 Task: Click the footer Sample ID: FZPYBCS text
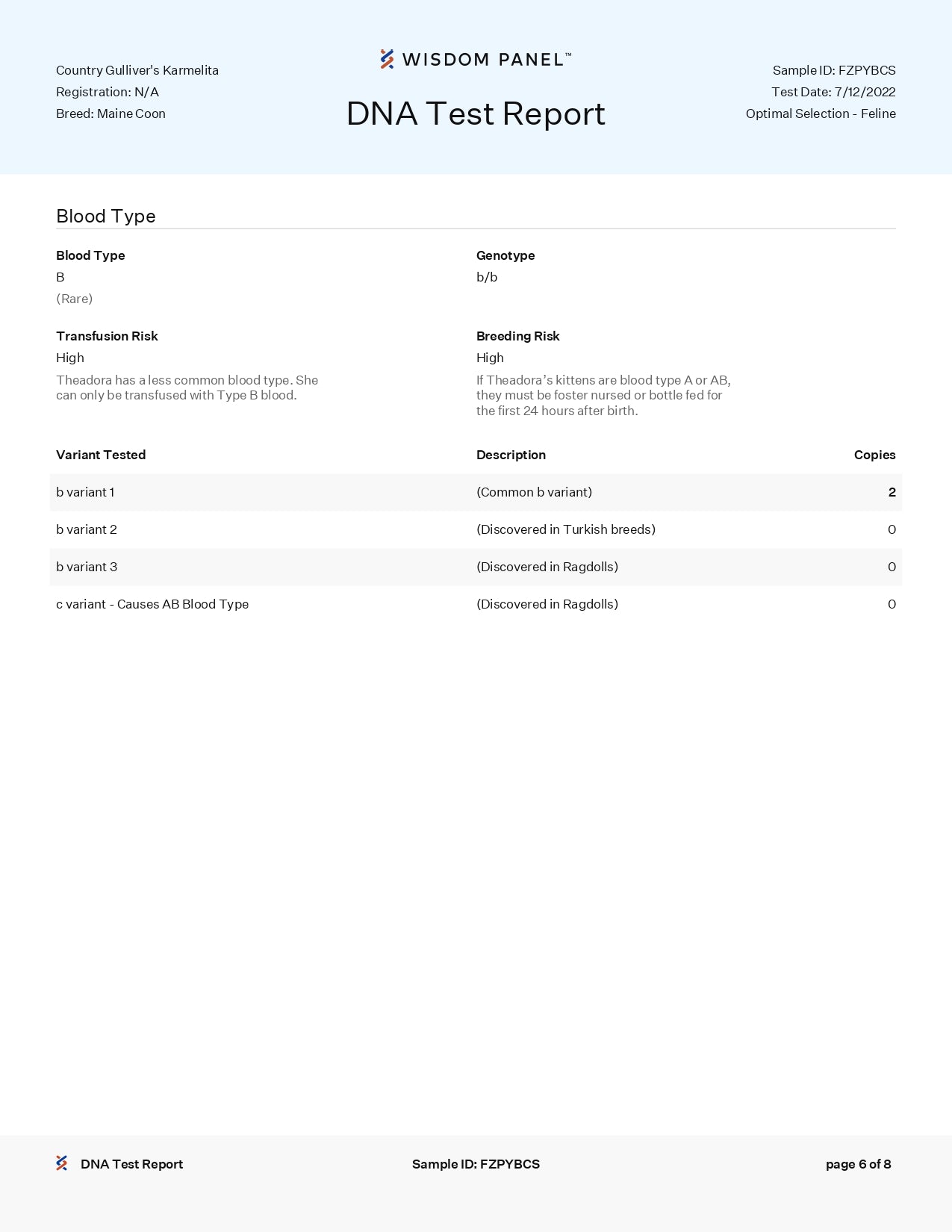pyautogui.click(x=476, y=1164)
